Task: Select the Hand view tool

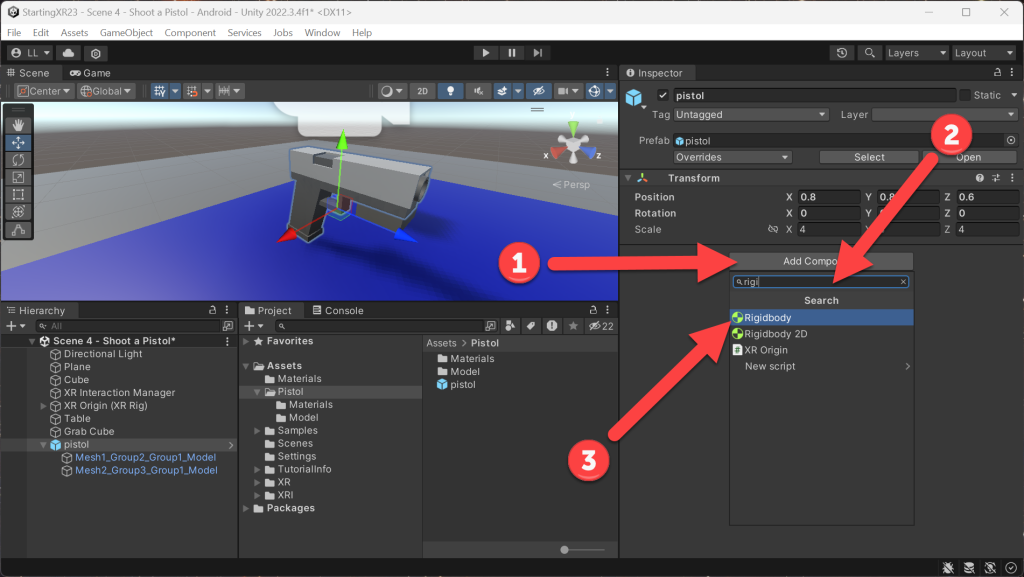Action: click(x=18, y=125)
